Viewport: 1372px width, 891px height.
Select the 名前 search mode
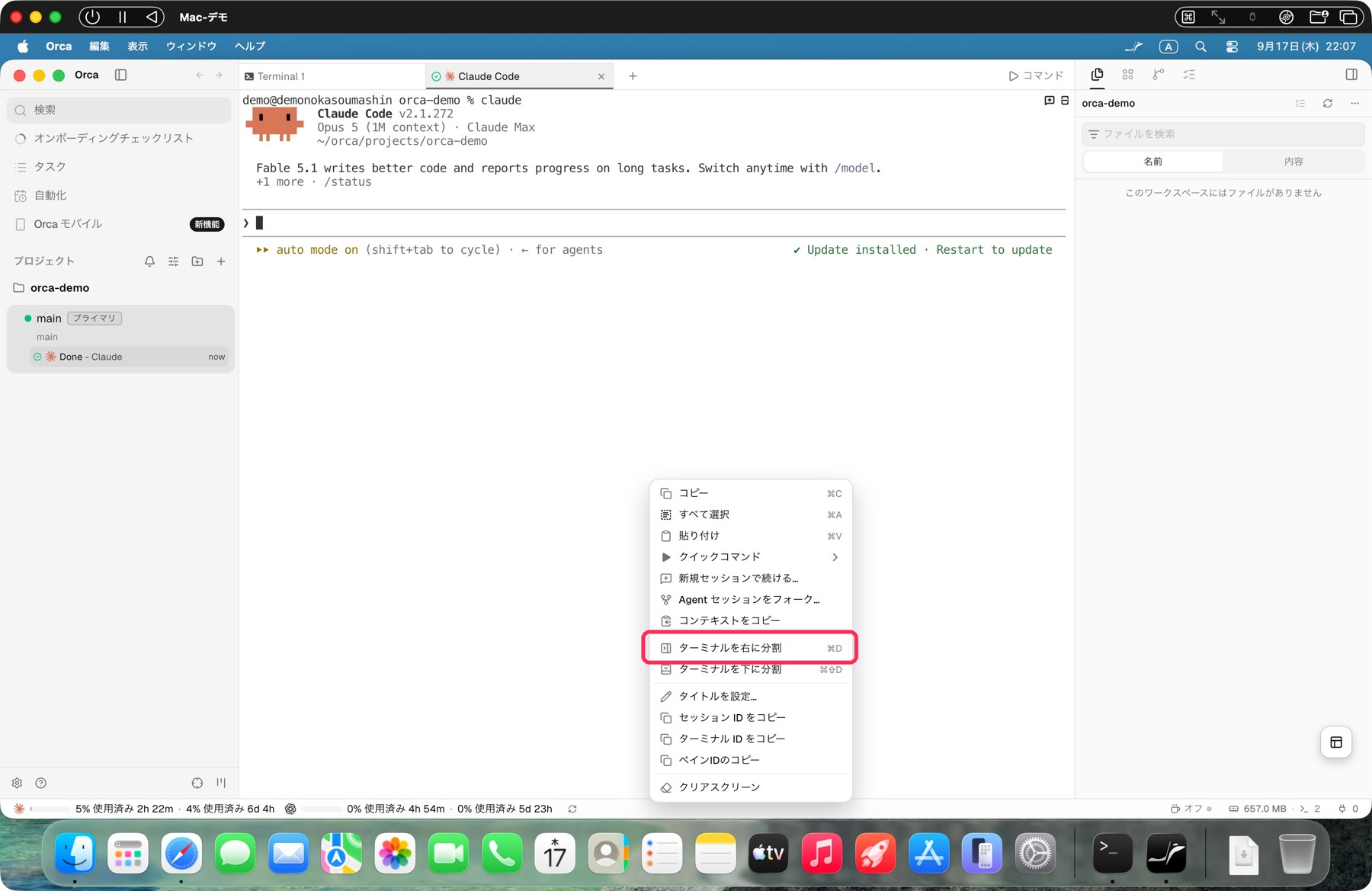[1152, 162]
